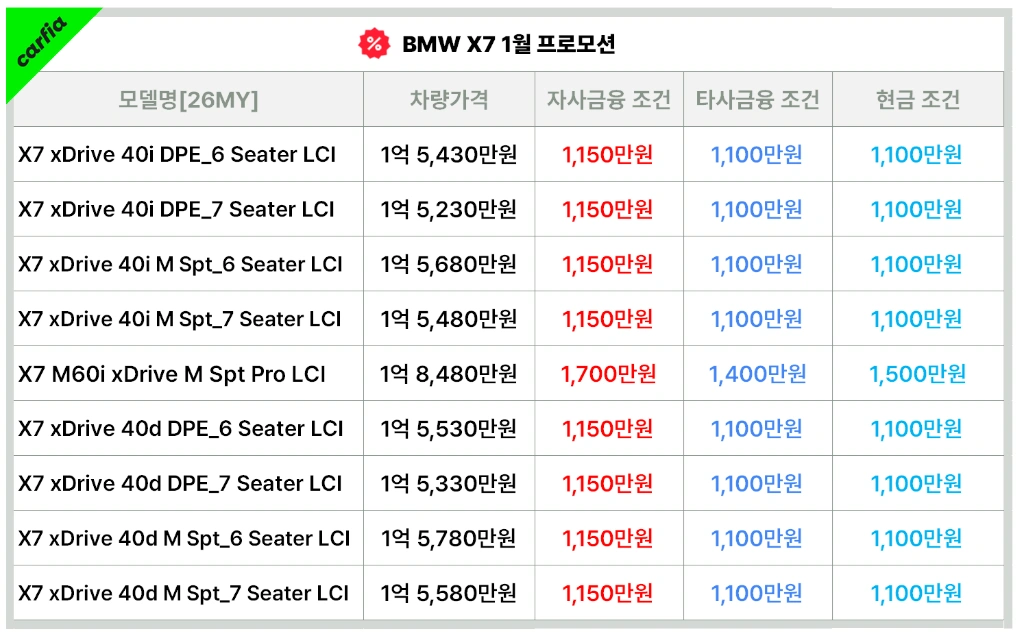Click price 1억 5,330만원
1024x641 pixels.
(449, 484)
